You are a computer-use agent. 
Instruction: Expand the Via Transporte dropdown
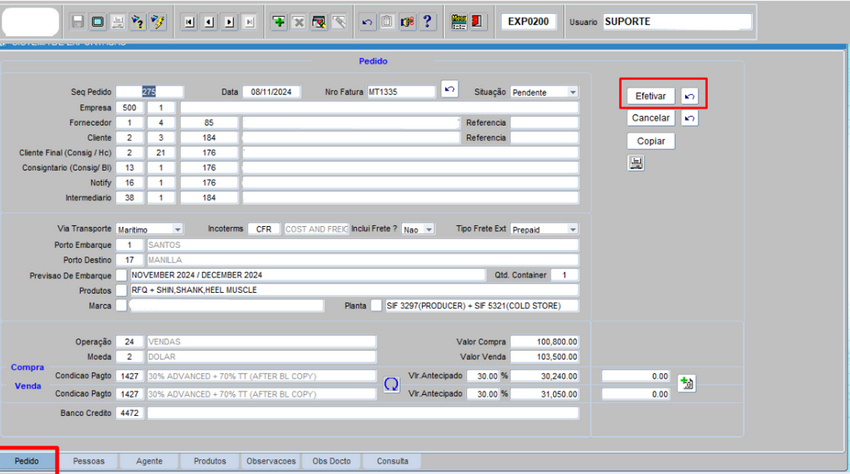(177, 229)
